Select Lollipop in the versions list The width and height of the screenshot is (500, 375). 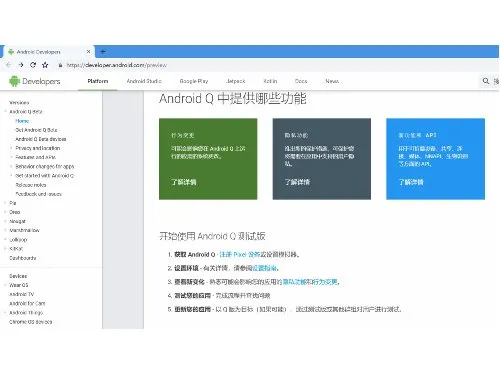(18, 239)
